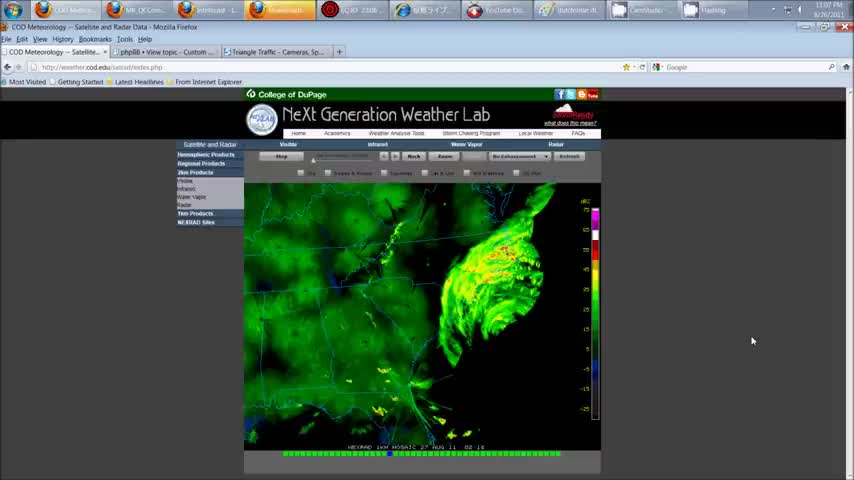Click the animation speed slider handle
The height and width of the screenshot is (480, 854).
pos(313,160)
